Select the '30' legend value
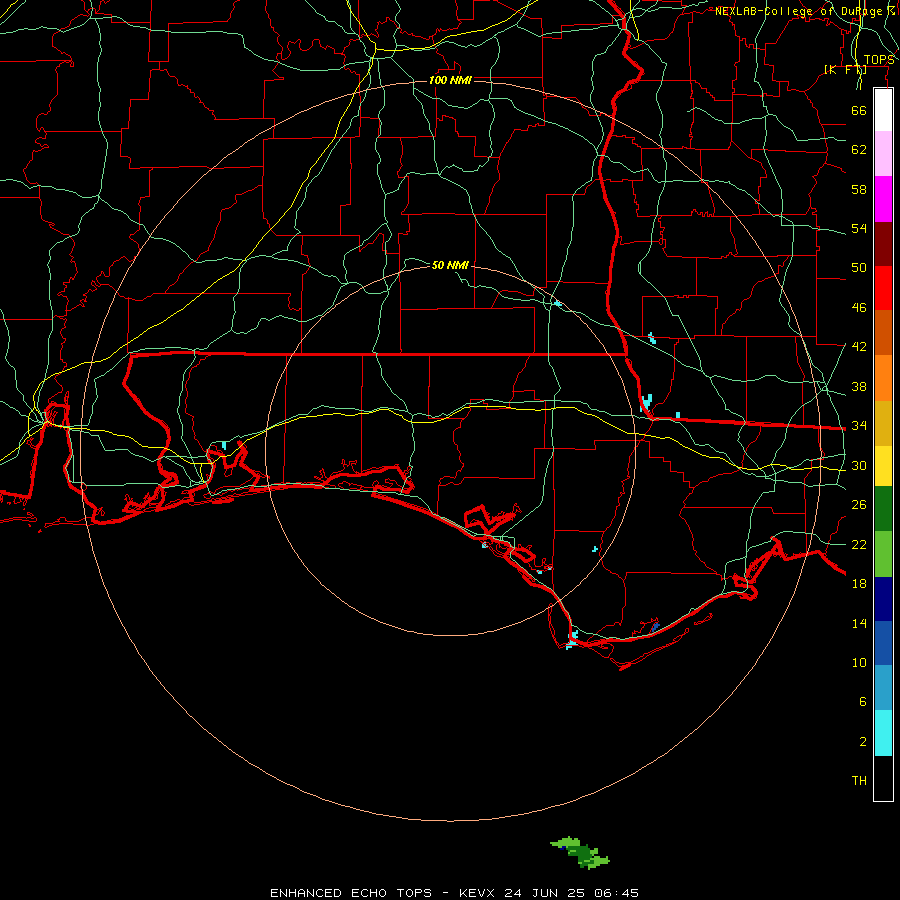Viewport: 900px width, 900px height. [859, 465]
